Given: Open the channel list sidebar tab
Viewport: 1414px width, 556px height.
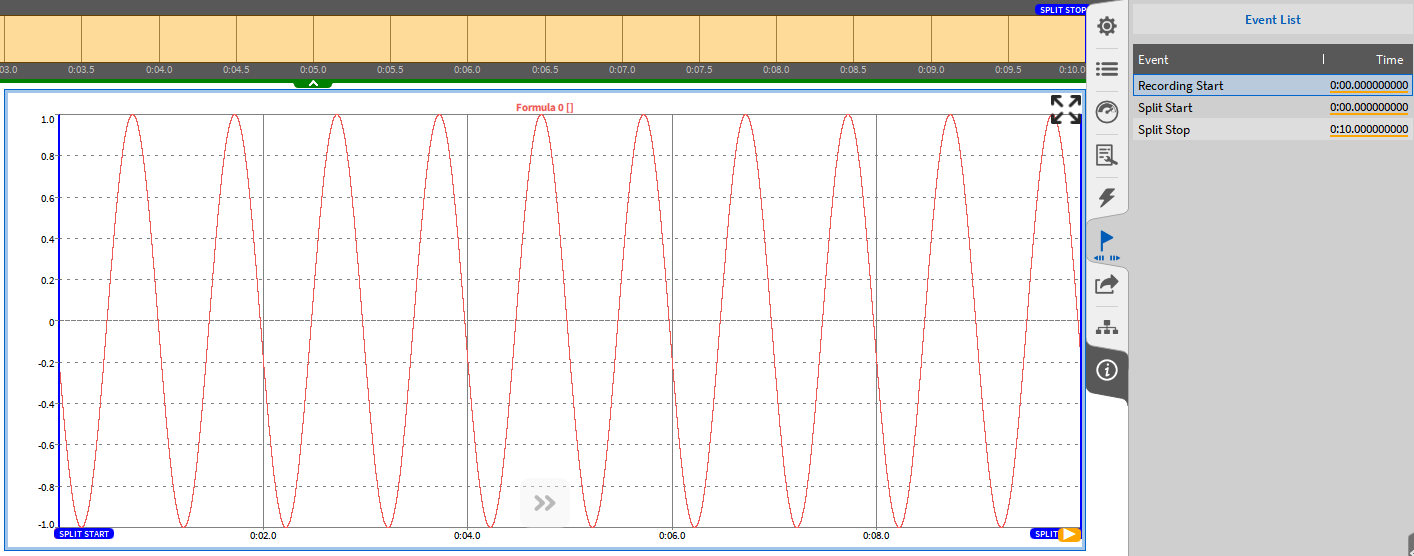Looking at the screenshot, I should click(1107, 69).
